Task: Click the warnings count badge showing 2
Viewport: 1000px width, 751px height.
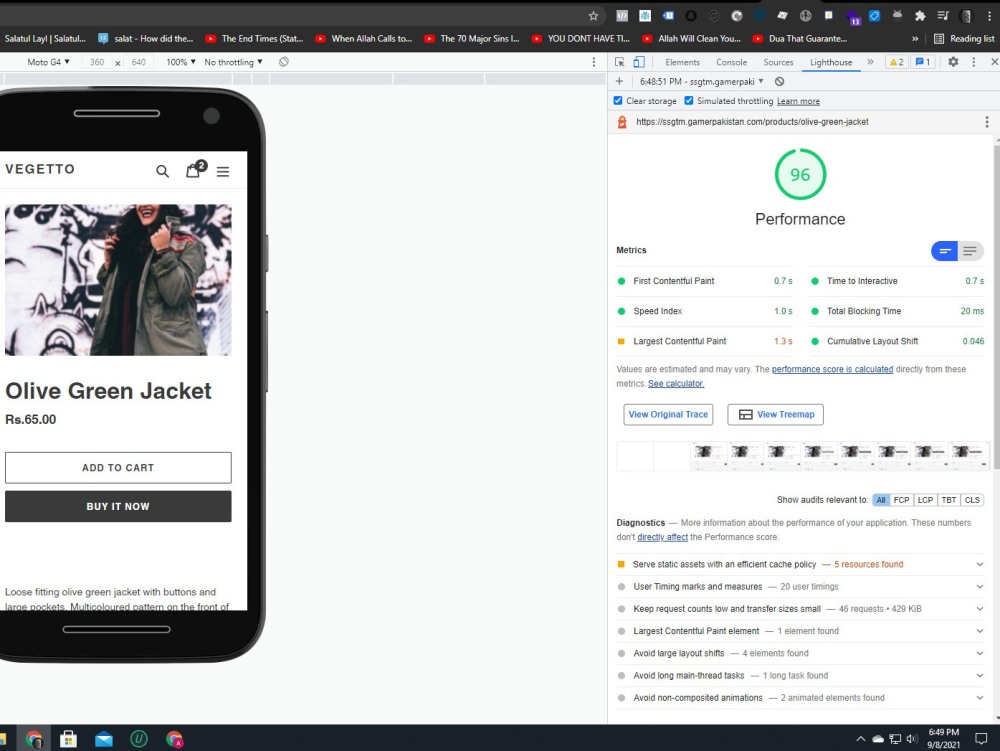Action: (897, 62)
